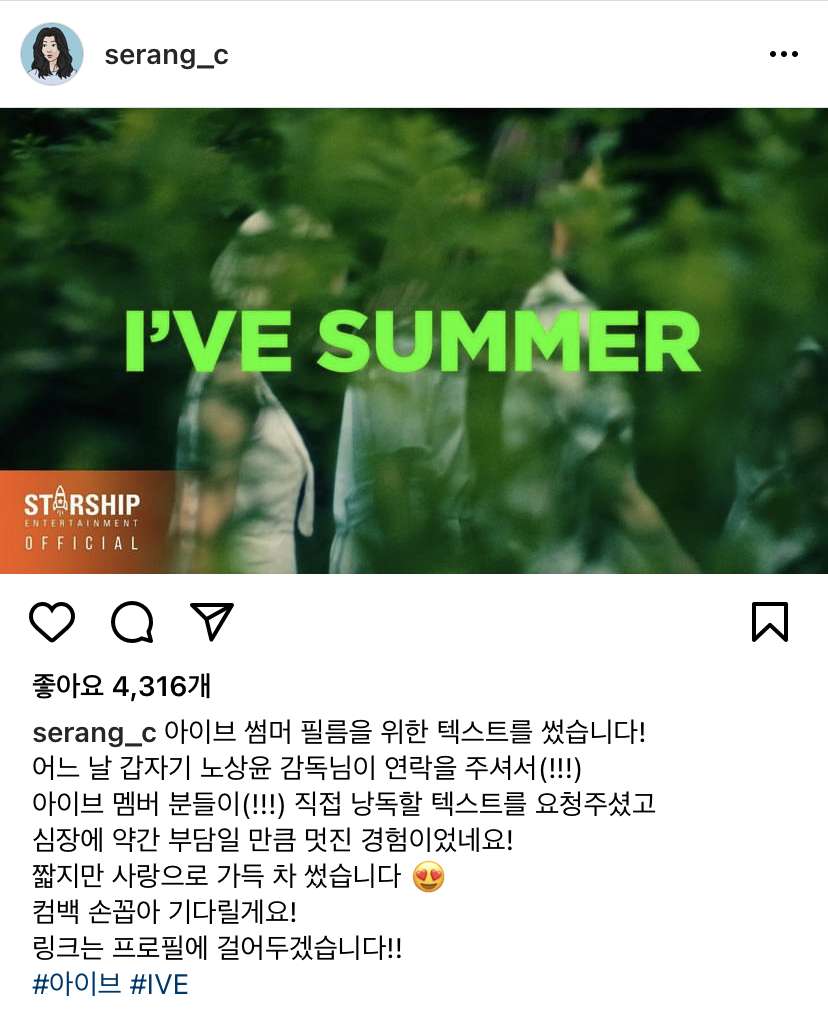Screen dimensions: 828x1017
Task: Like the post with the heart icon
Action: pos(52,622)
